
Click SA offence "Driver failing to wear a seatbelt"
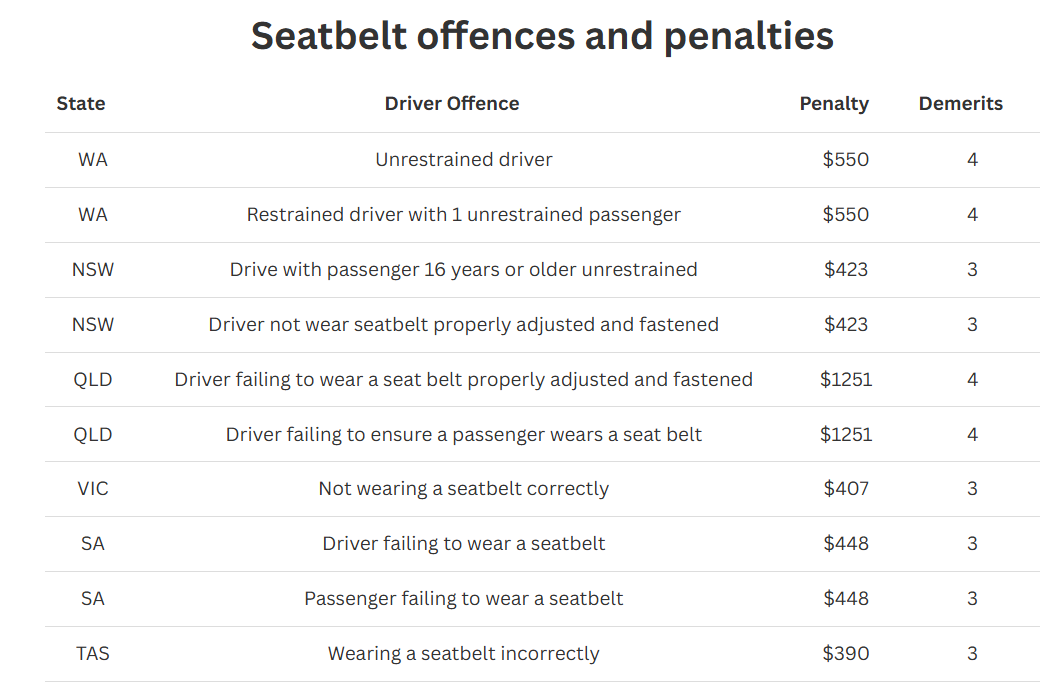[x=464, y=544]
